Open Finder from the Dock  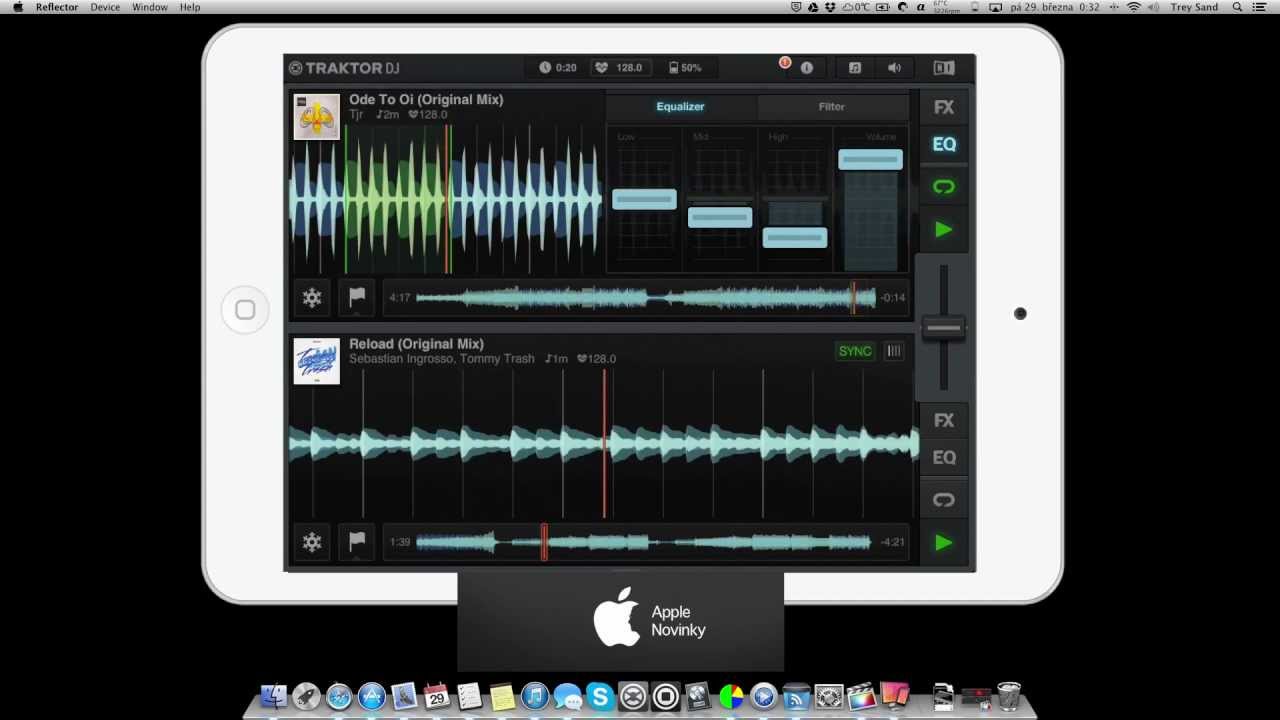(273, 696)
